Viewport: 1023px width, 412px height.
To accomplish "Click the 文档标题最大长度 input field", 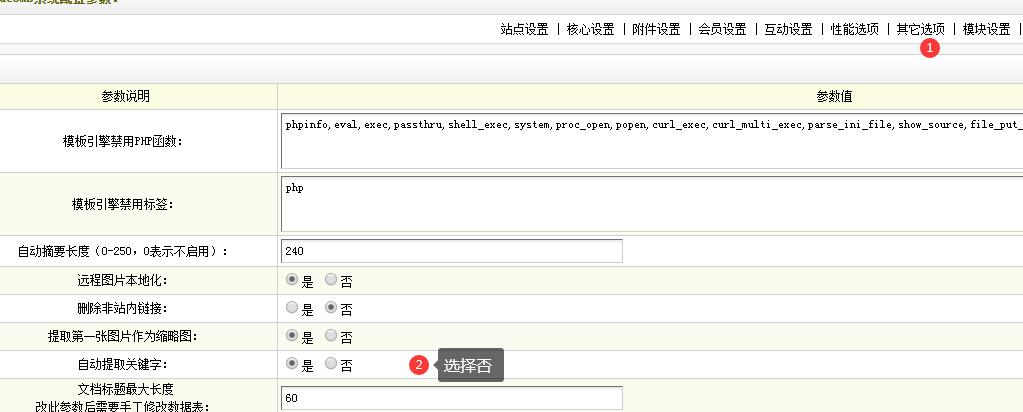I will 452,398.
